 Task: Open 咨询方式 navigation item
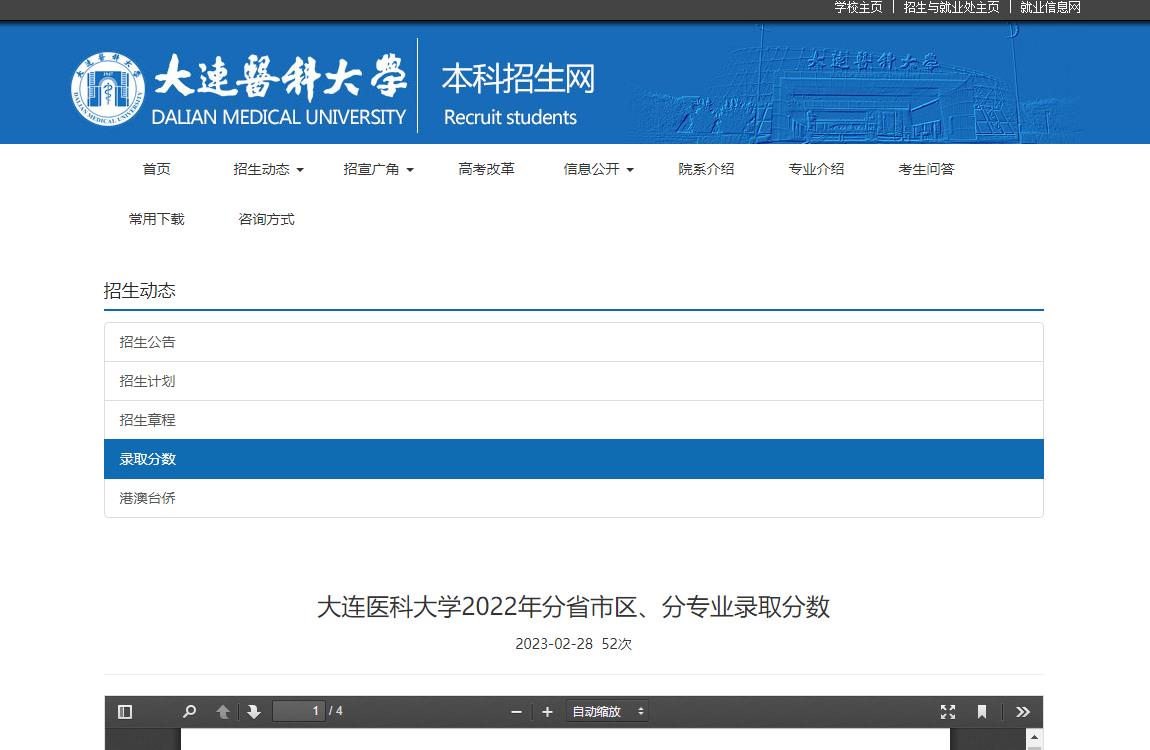[266, 219]
